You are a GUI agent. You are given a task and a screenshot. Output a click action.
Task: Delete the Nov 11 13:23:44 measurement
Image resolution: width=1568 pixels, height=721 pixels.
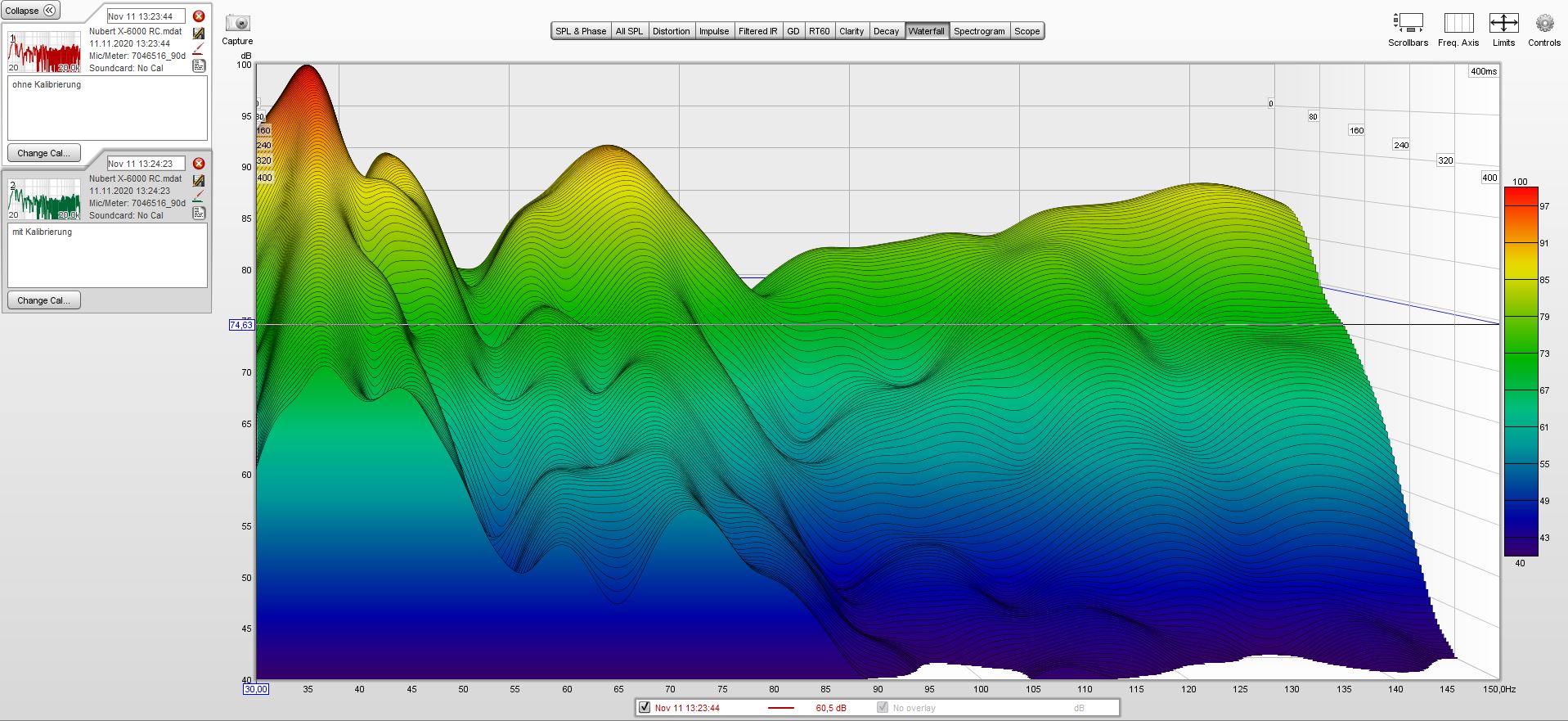point(199,16)
